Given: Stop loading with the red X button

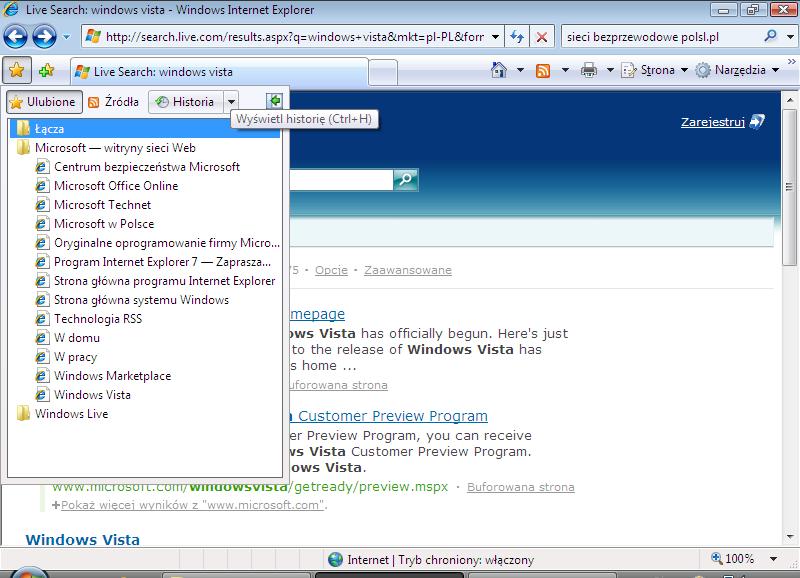Looking at the screenshot, I should point(542,37).
